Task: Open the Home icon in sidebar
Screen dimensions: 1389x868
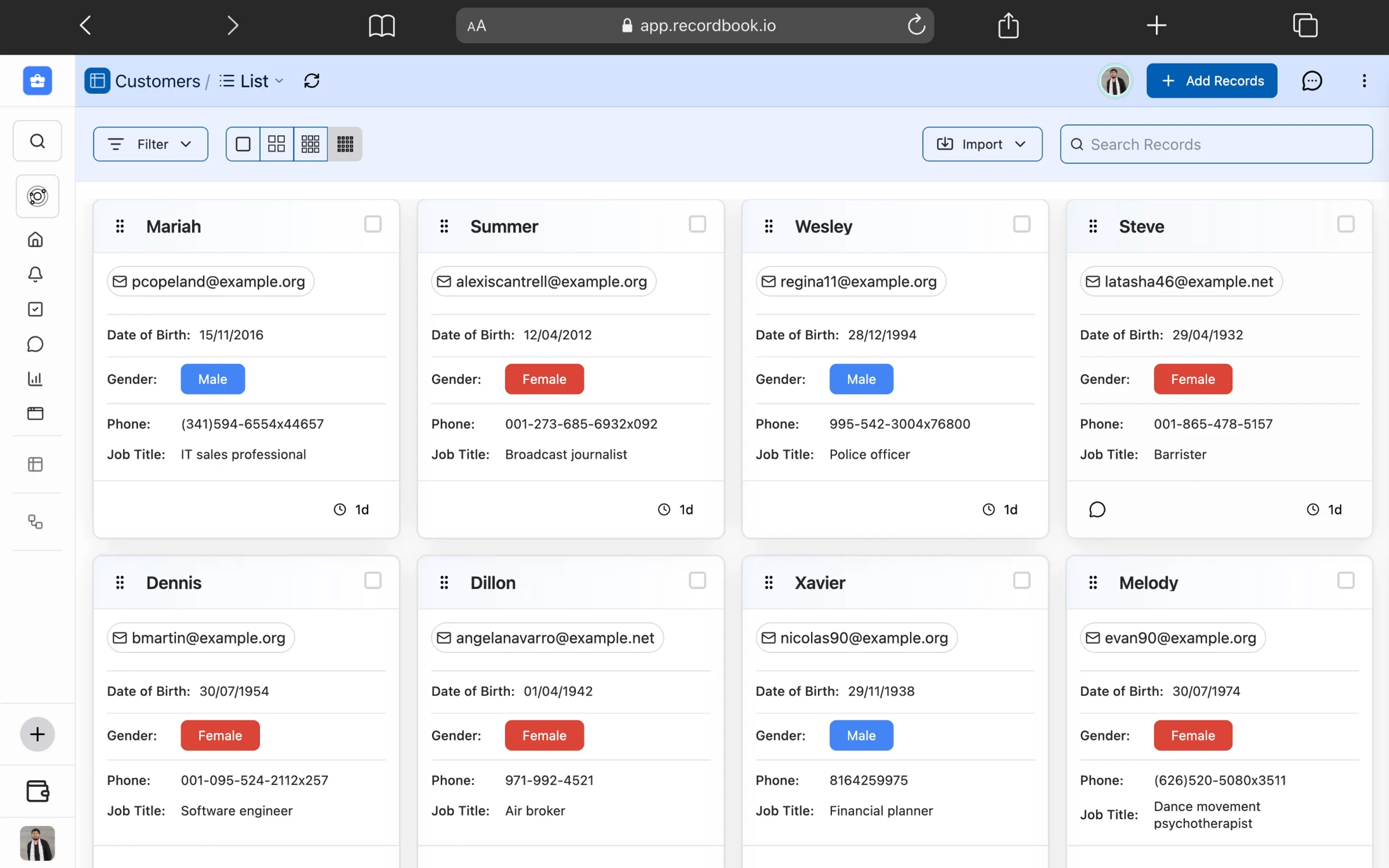Action: [x=35, y=240]
